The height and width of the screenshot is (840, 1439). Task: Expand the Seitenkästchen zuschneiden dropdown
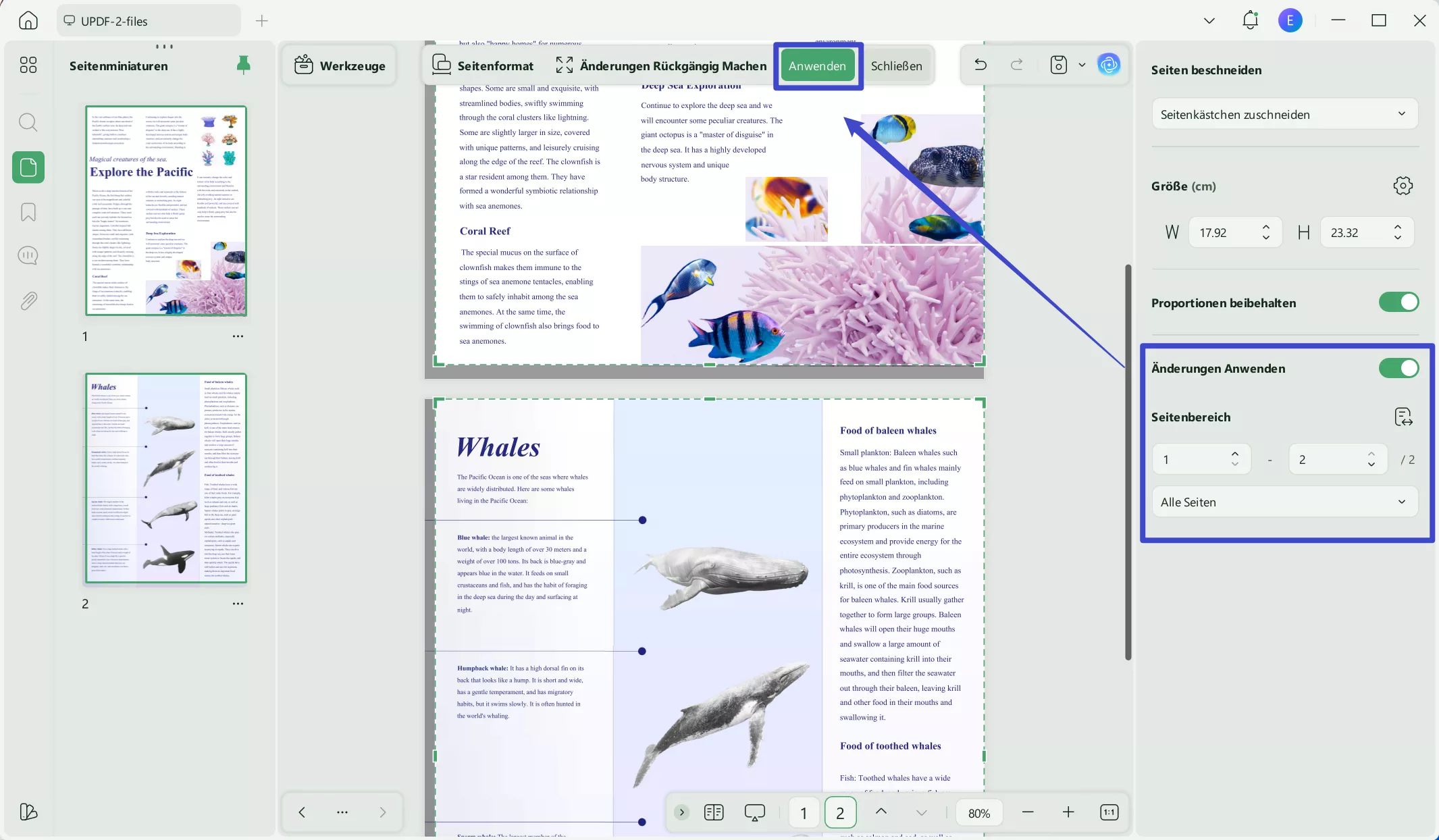point(1284,114)
